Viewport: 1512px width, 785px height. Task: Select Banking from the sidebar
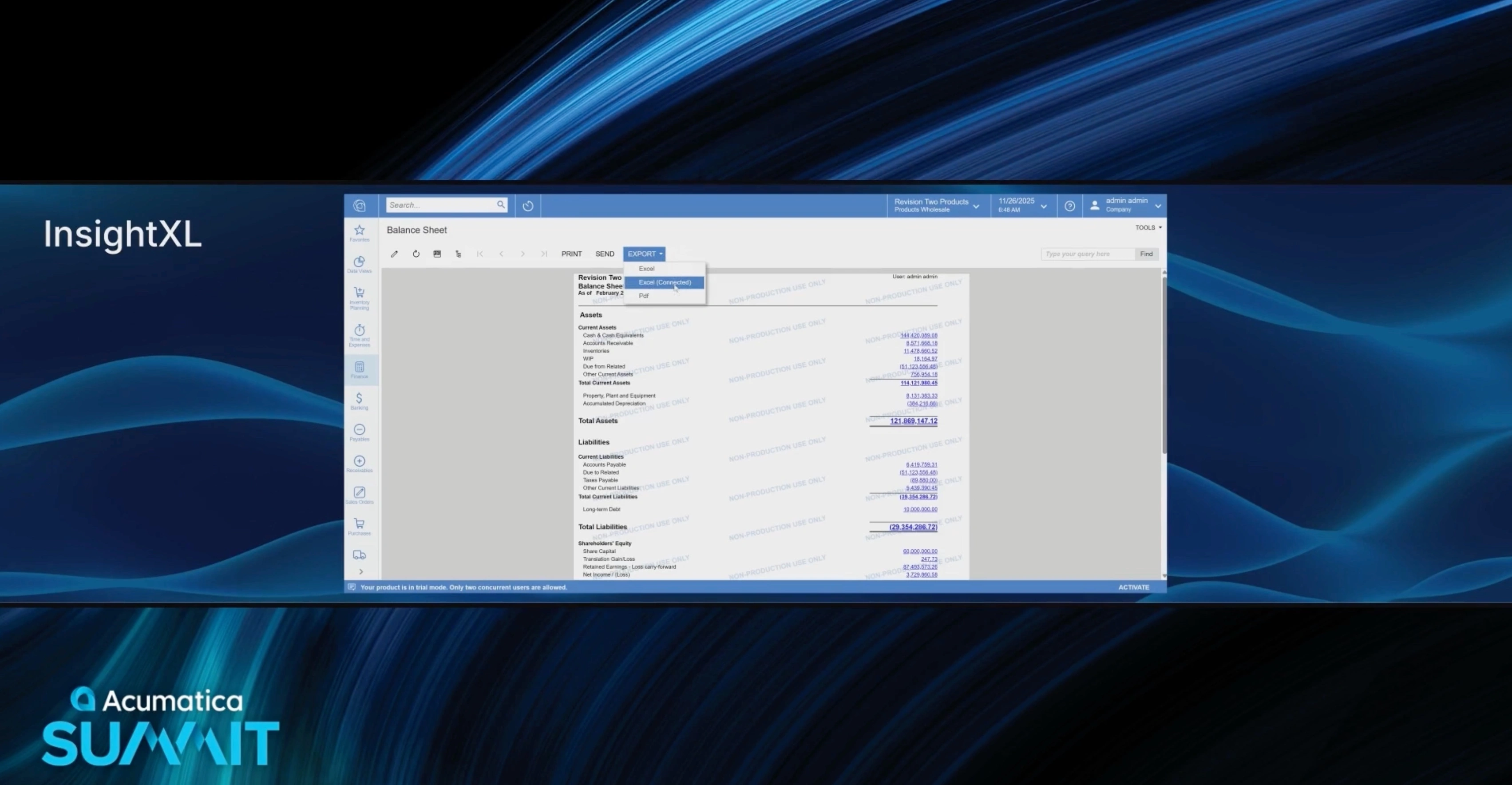tap(359, 401)
